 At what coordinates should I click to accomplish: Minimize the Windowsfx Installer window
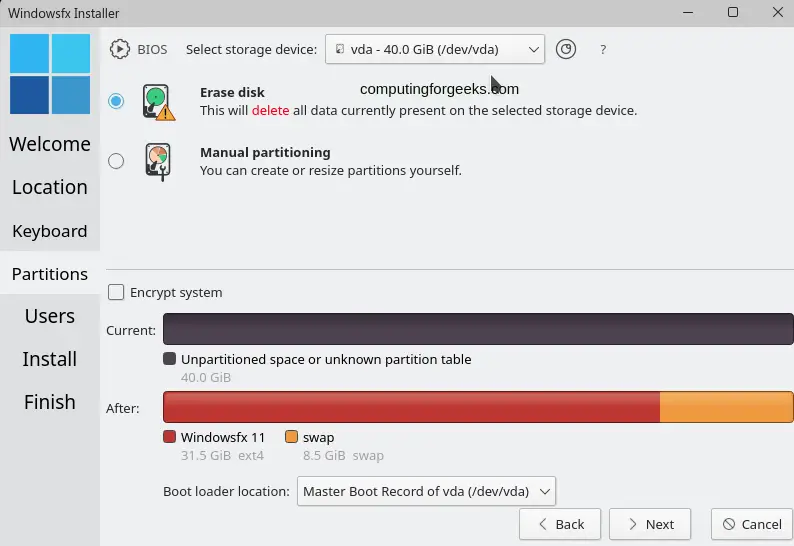pos(688,12)
